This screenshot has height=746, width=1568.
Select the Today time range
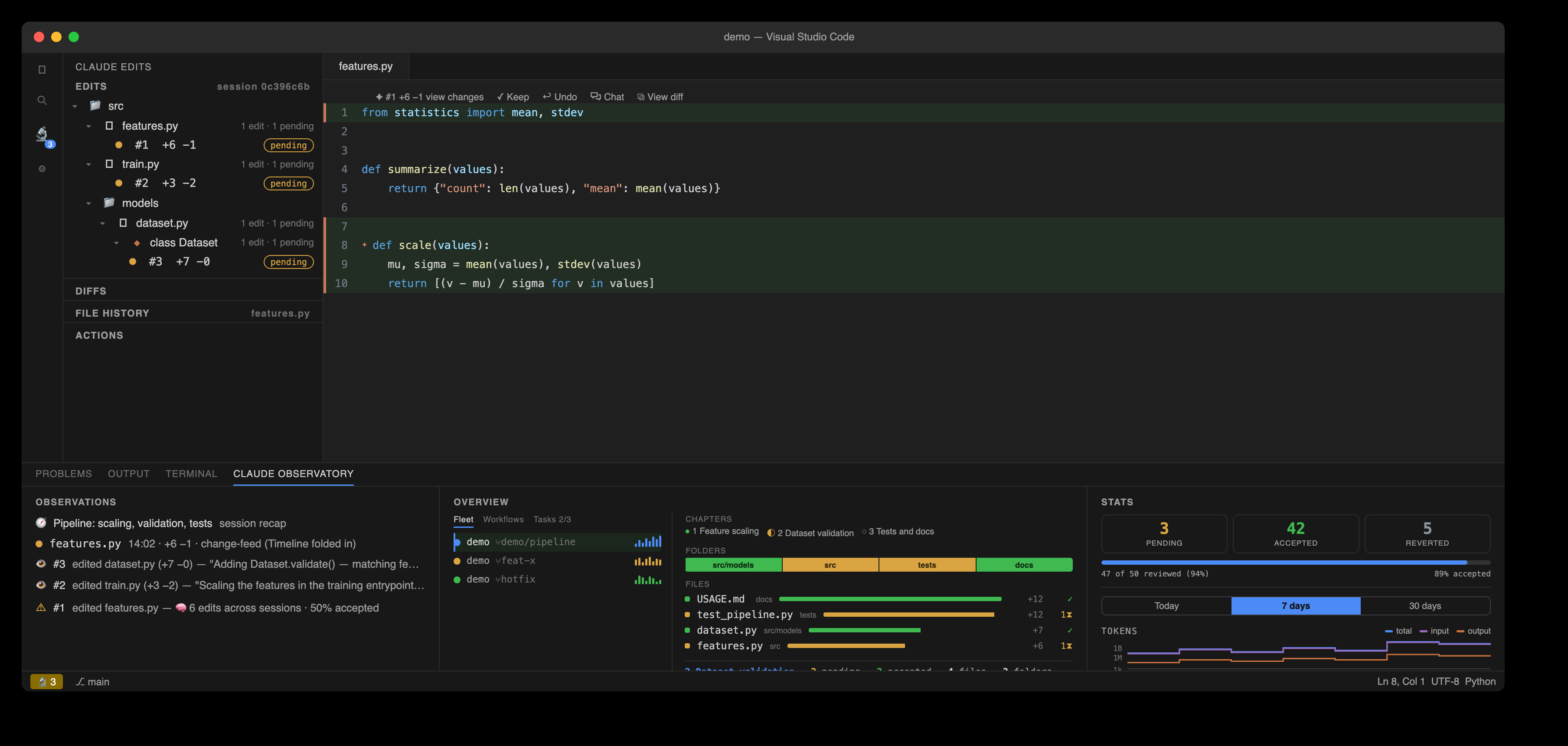[x=1166, y=605]
